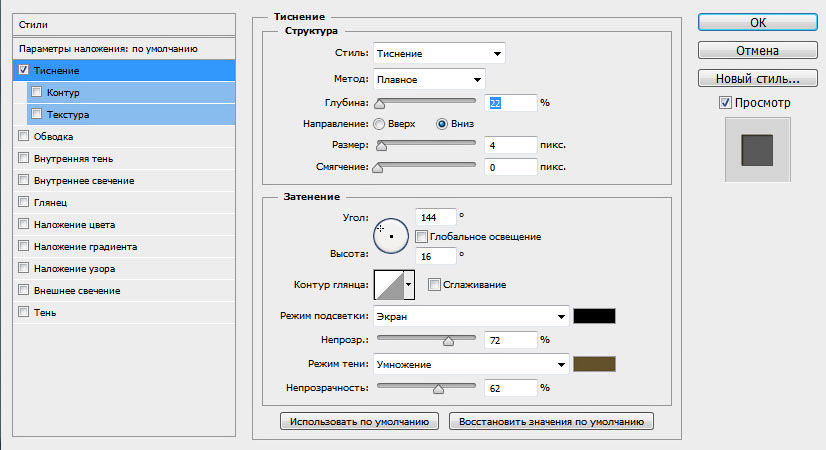Select the Вниз direction radio button

[x=442, y=124]
